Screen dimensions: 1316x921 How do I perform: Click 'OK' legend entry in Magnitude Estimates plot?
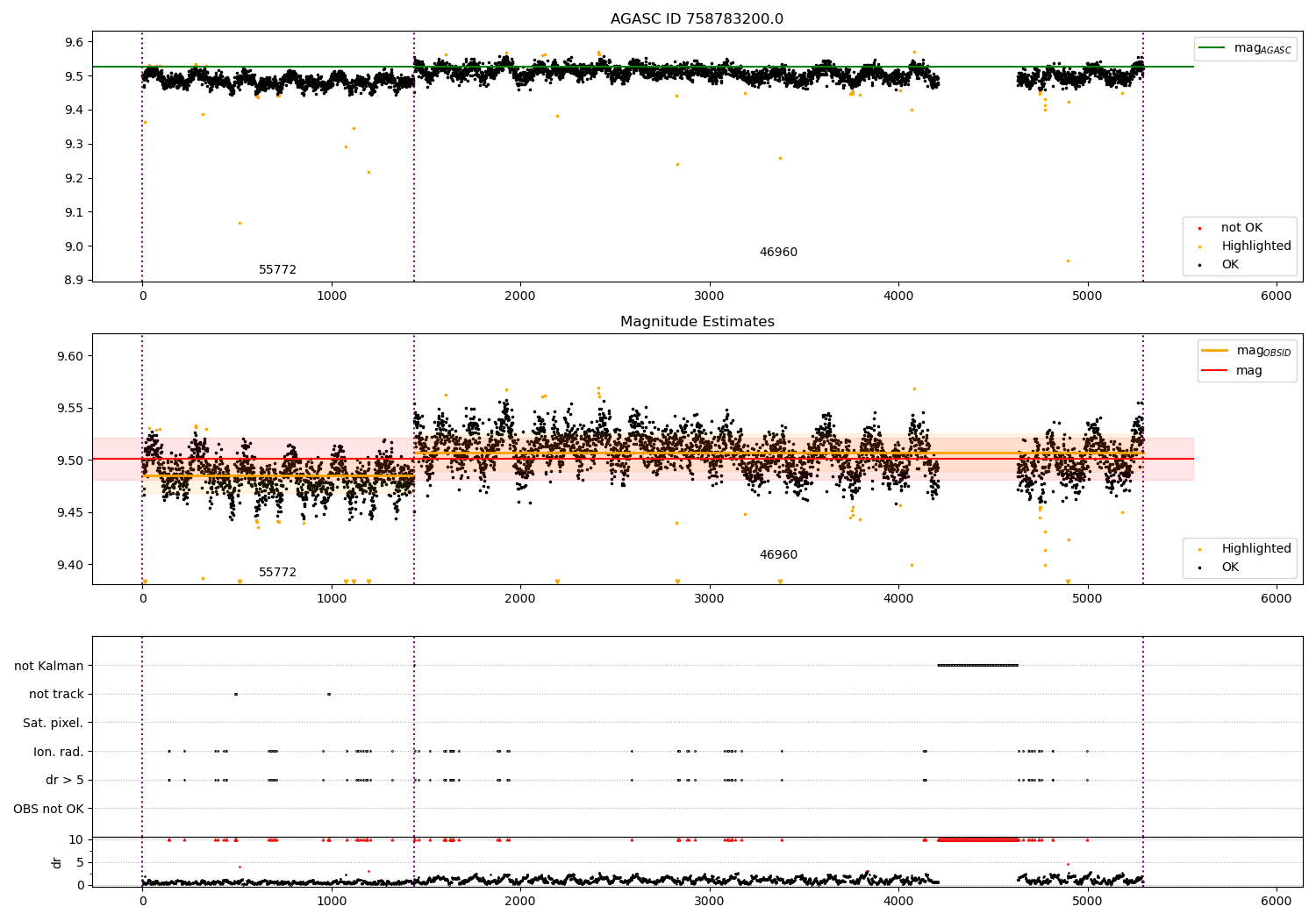coord(1230,568)
